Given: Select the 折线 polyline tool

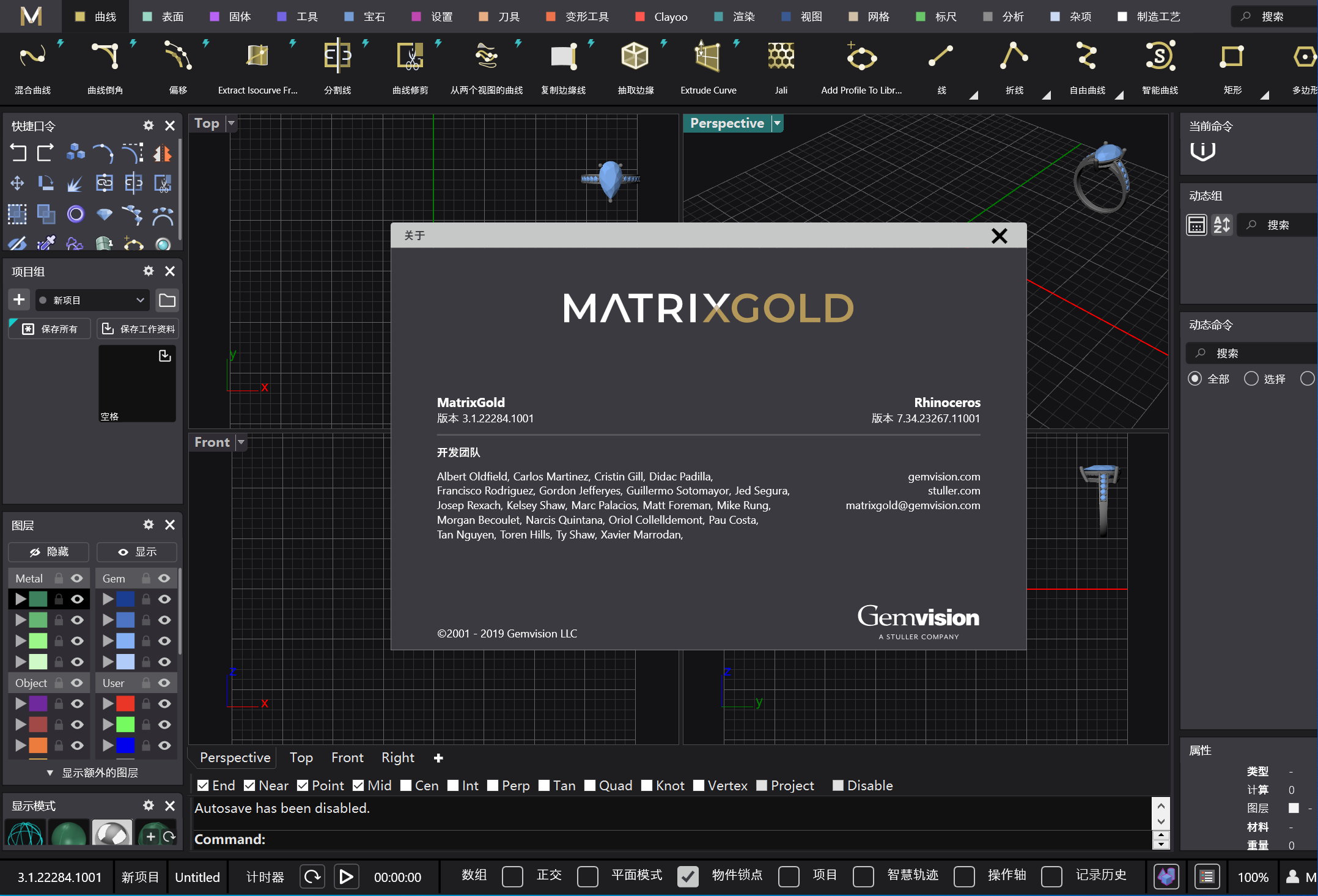Looking at the screenshot, I should point(1014,66).
